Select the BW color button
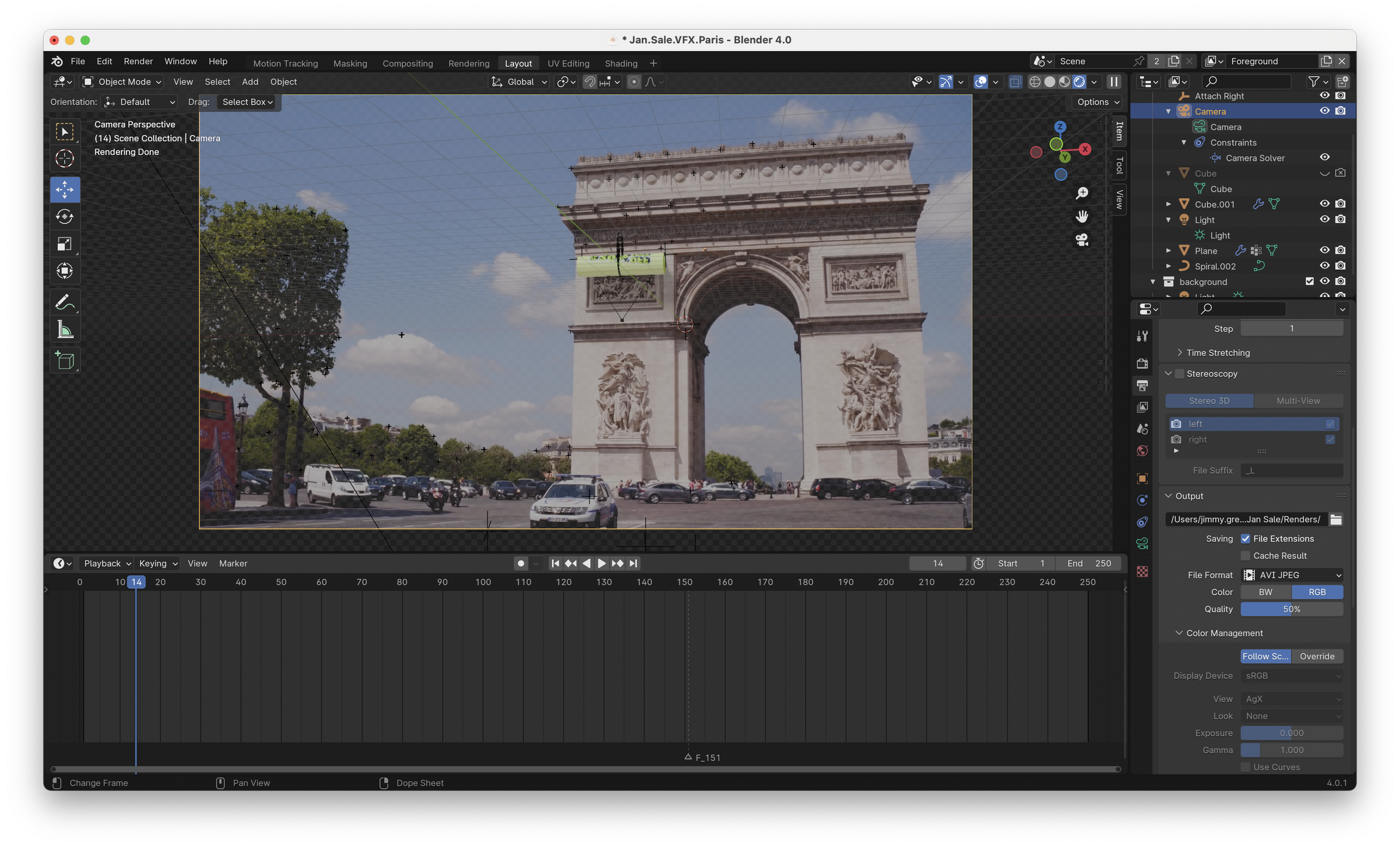 pos(1266,592)
